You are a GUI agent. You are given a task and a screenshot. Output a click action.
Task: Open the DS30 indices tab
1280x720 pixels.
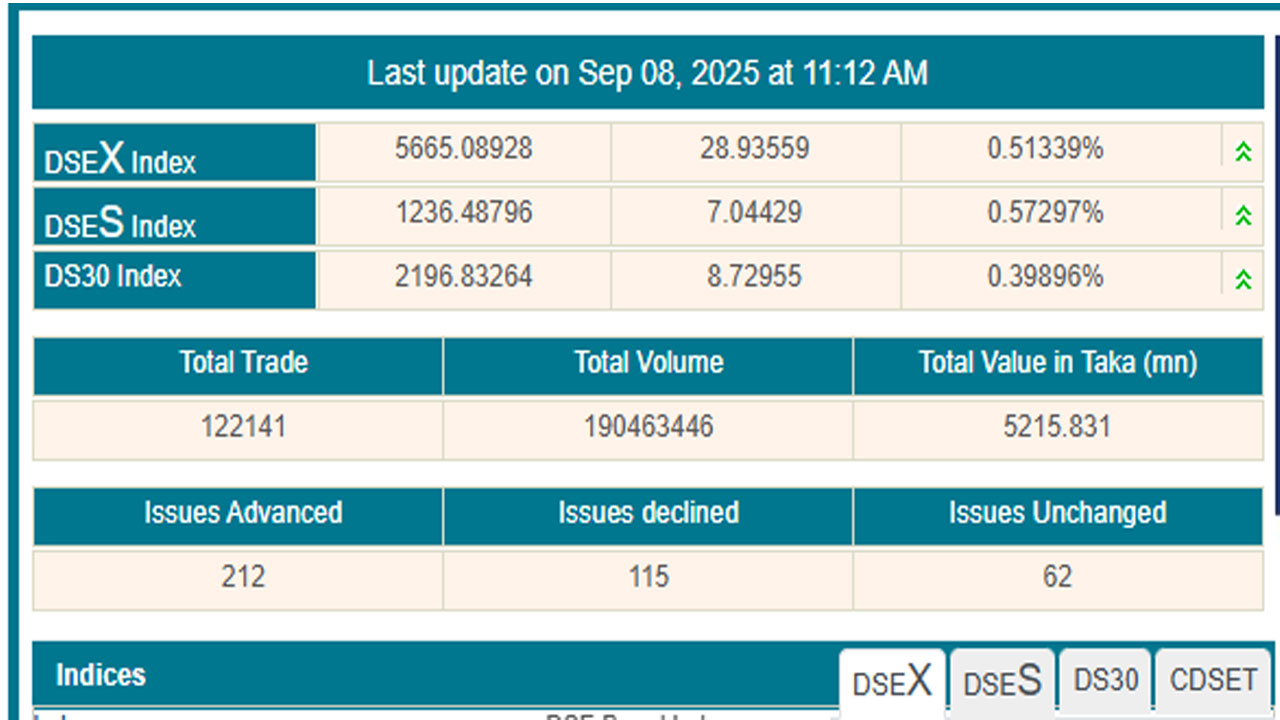[x=1105, y=681]
